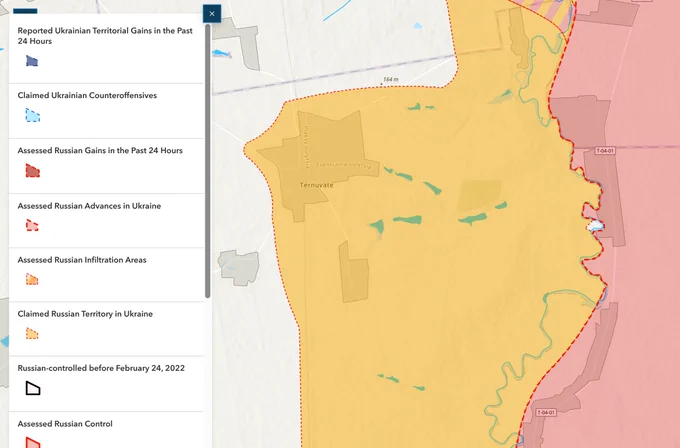The image size is (680, 448).
Task: Click the small white lake on the front line
Action: (595, 226)
